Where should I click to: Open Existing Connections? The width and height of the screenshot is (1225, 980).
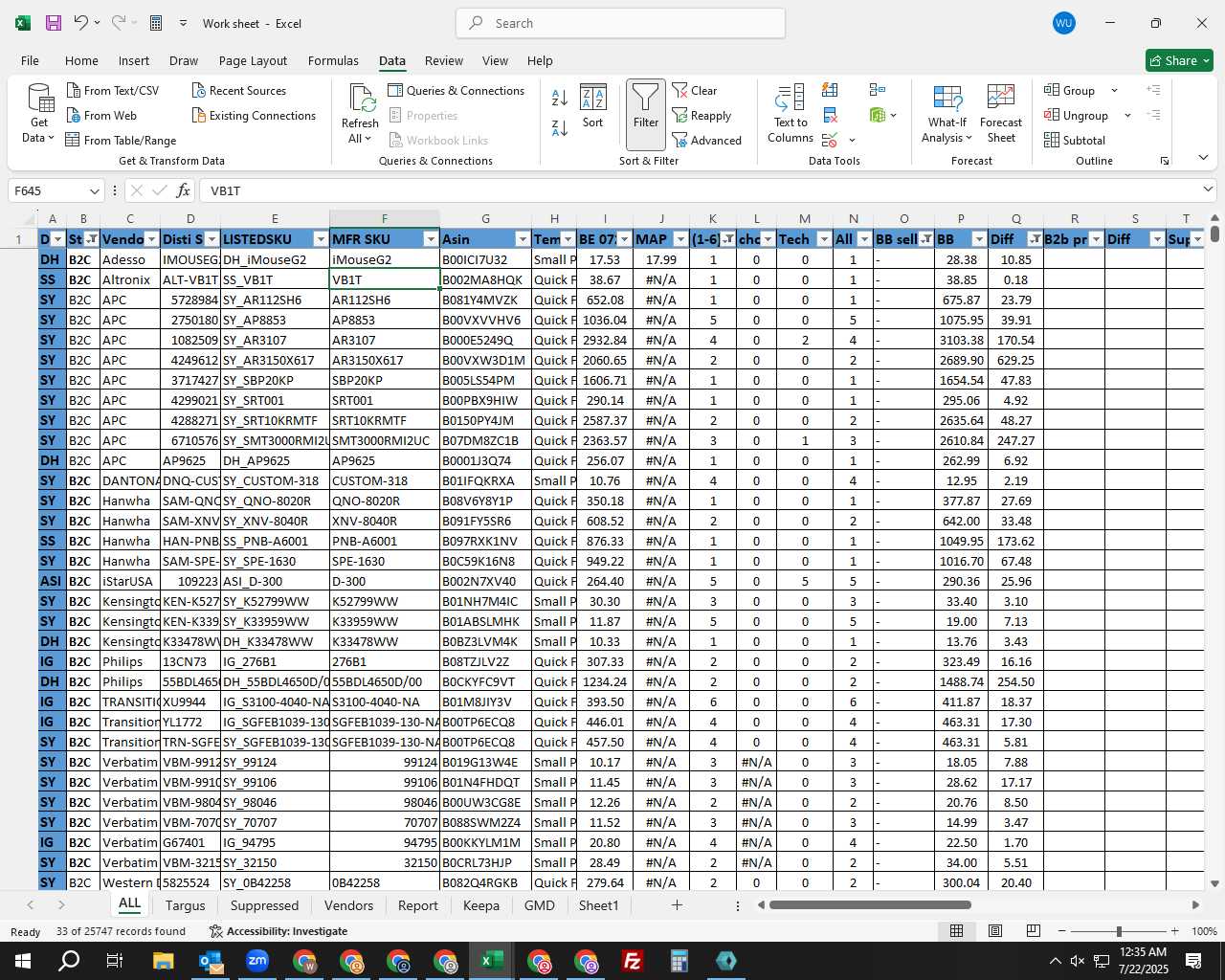[254, 115]
